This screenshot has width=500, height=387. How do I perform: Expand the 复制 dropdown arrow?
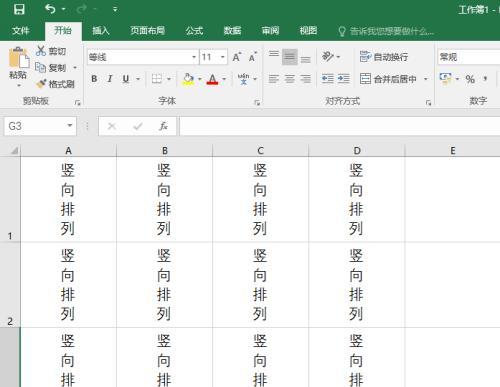pos(75,68)
